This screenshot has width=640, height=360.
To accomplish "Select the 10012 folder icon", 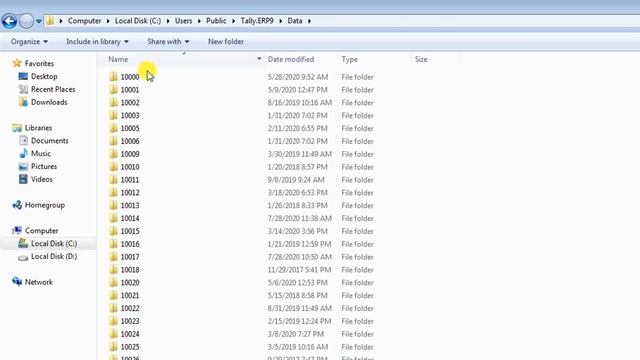I will pyautogui.click(x=113, y=192).
